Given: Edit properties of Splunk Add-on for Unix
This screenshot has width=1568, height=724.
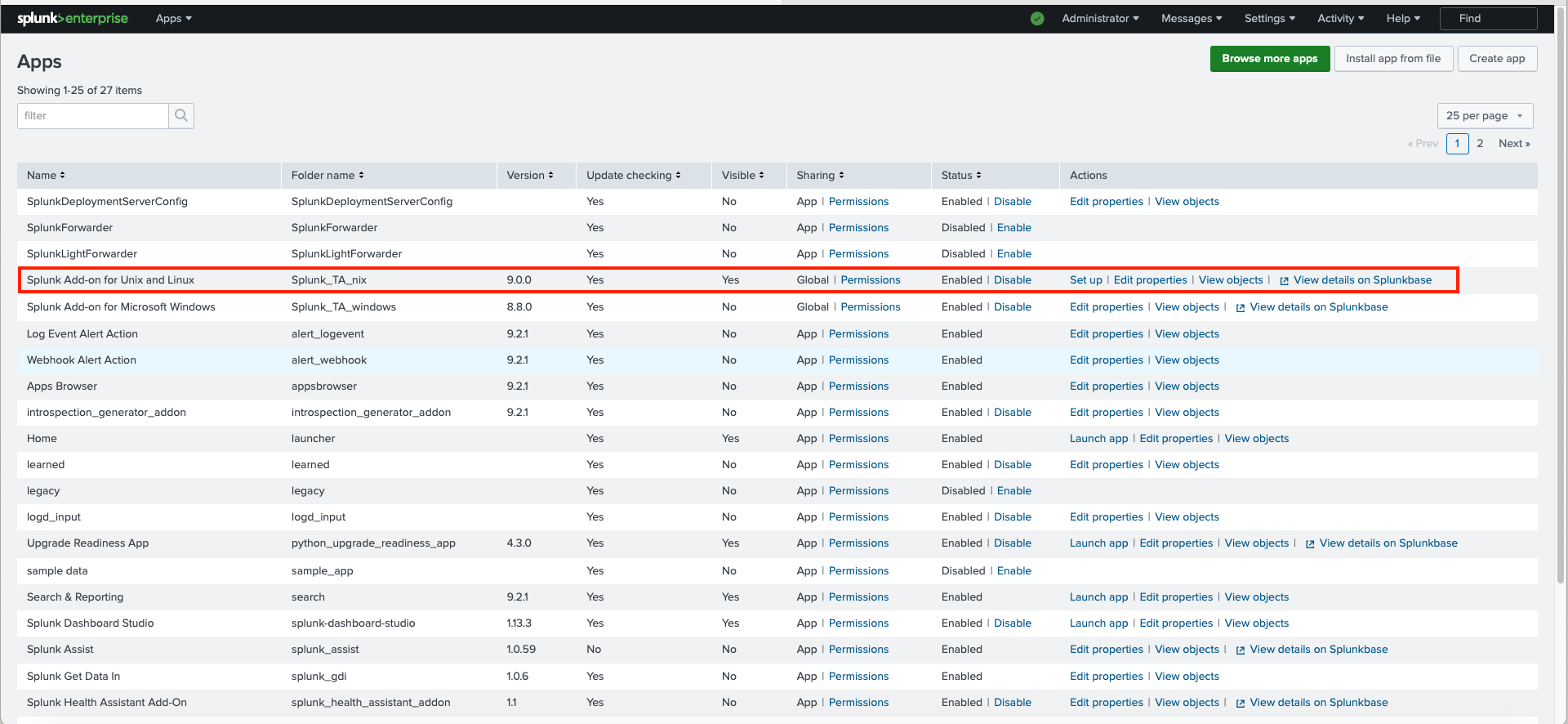Looking at the screenshot, I should pyautogui.click(x=1150, y=279).
